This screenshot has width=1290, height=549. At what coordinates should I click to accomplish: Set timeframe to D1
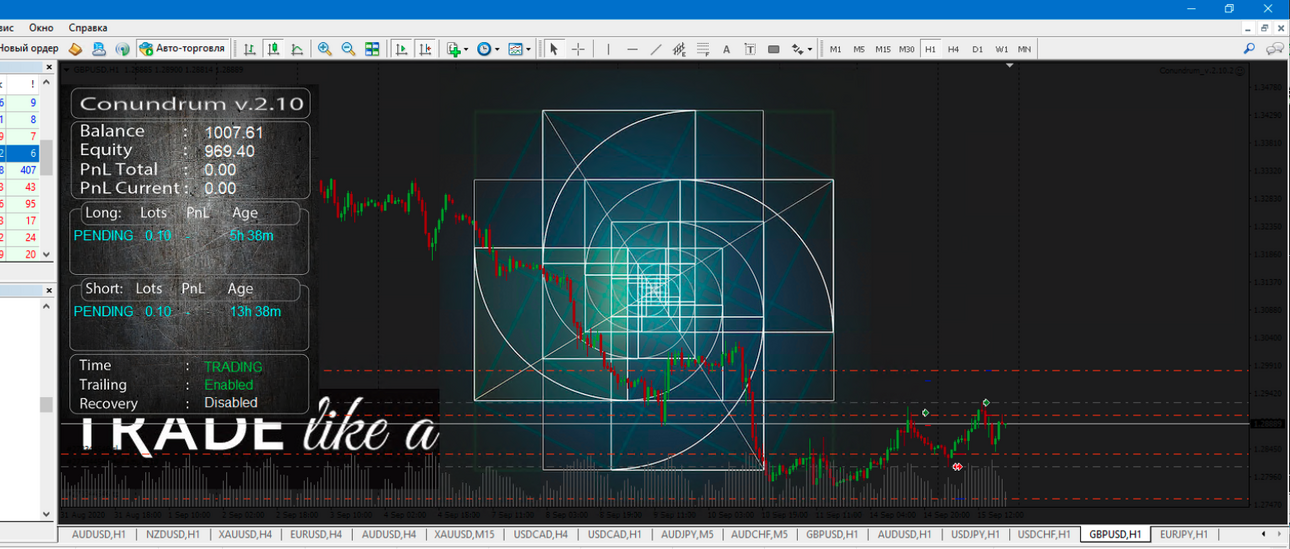pos(978,48)
